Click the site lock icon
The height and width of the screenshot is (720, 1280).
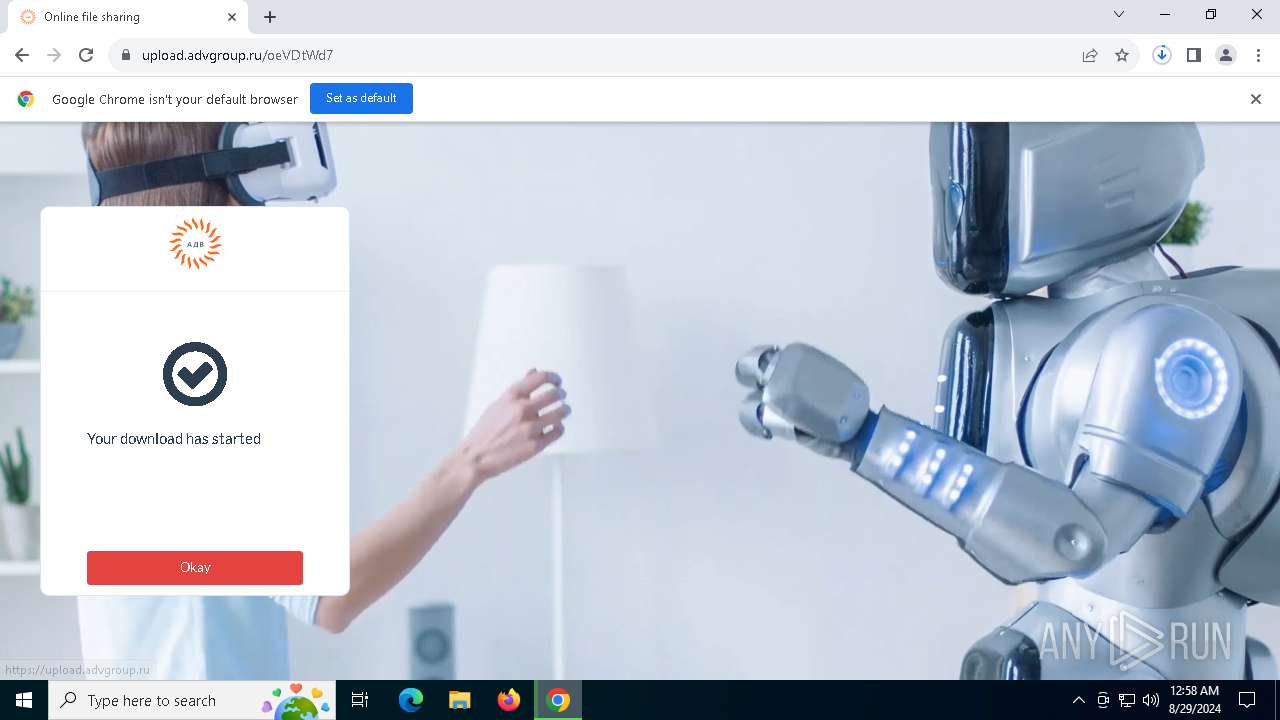(x=126, y=55)
